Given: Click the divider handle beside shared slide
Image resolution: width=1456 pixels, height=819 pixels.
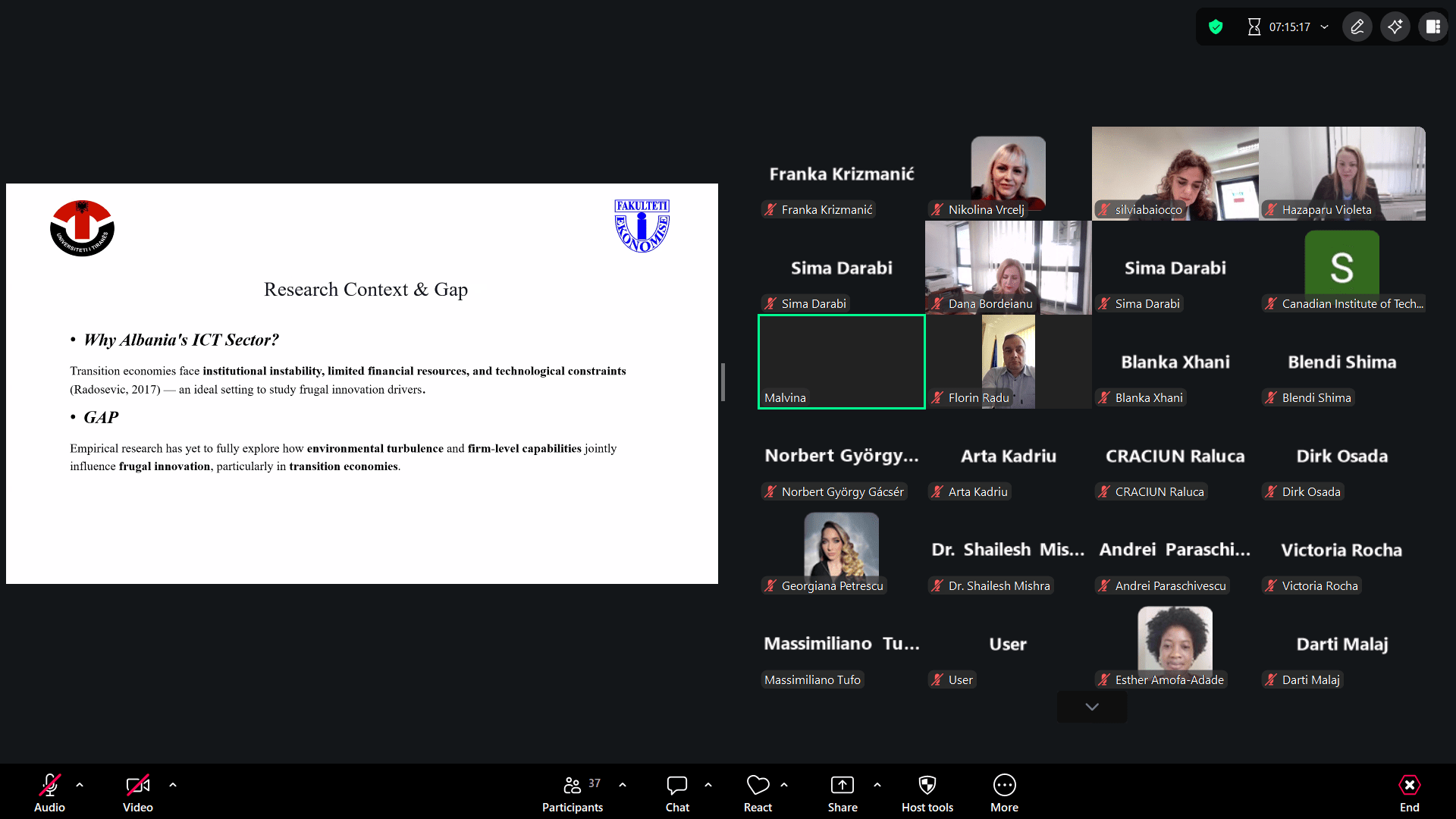Looking at the screenshot, I should [723, 382].
